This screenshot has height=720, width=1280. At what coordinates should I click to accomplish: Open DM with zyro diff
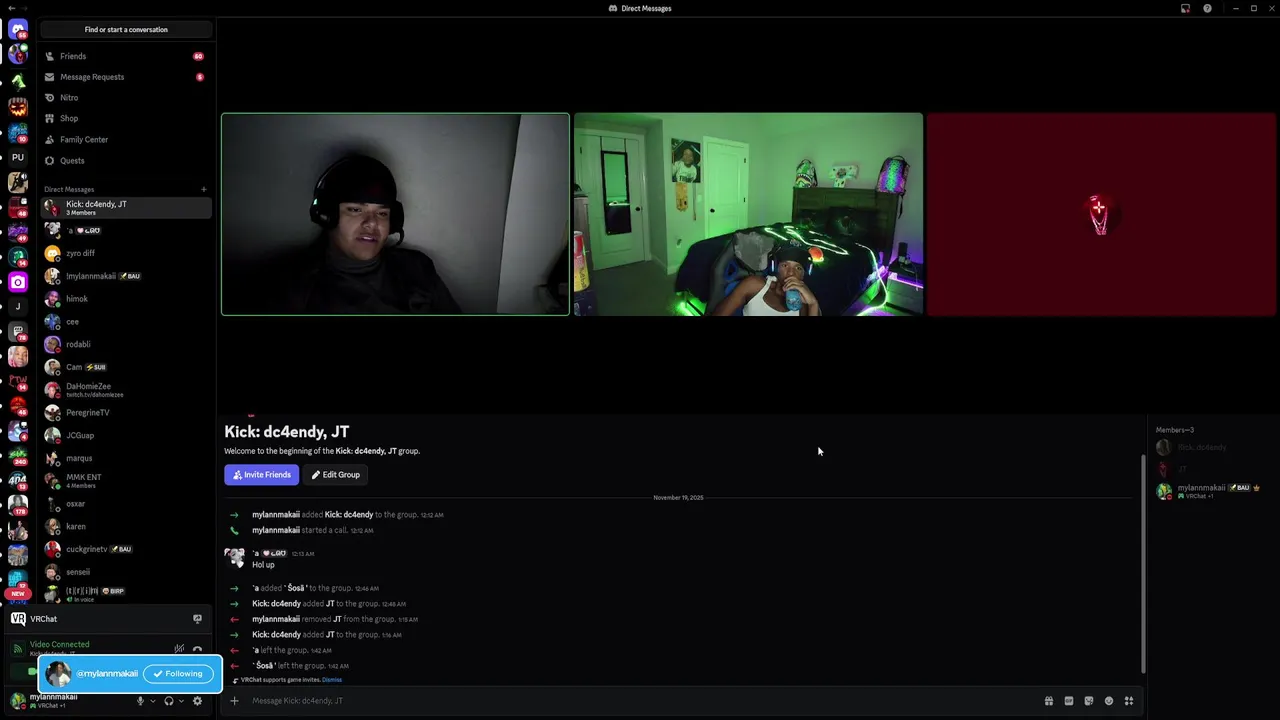pyautogui.click(x=126, y=253)
